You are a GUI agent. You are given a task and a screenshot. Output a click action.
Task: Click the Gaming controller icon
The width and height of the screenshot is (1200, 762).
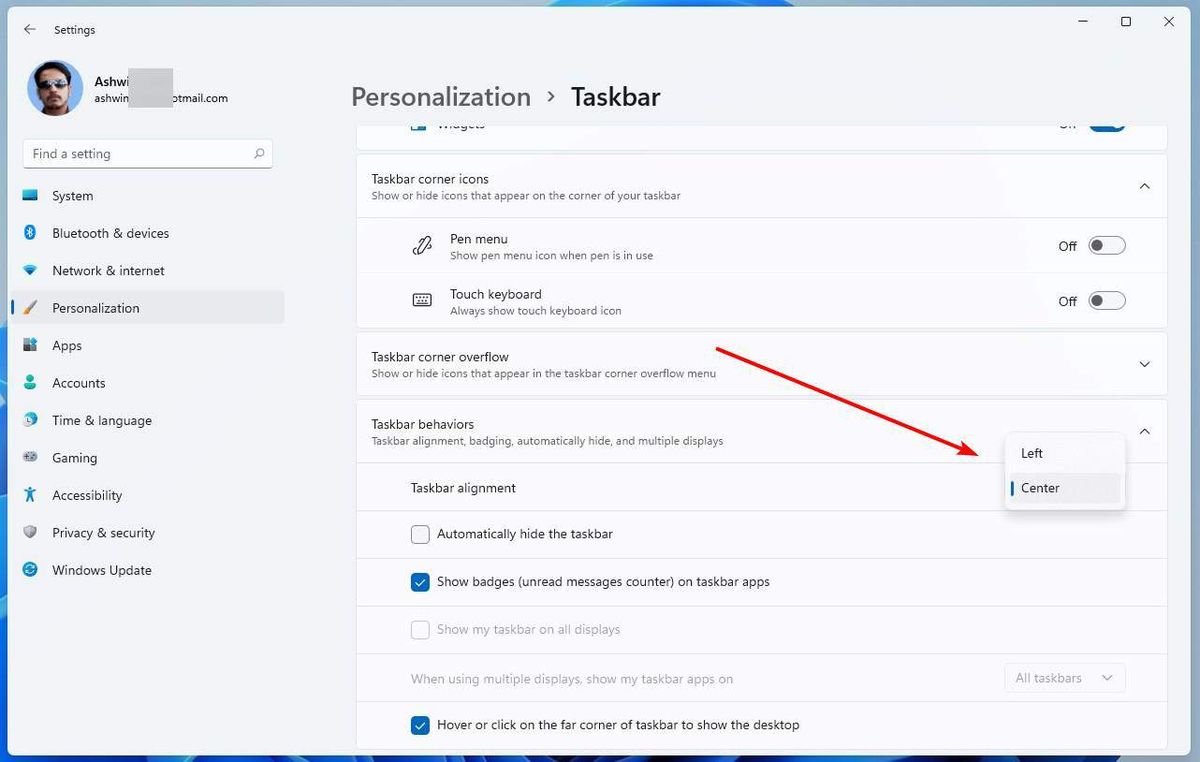coord(30,458)
